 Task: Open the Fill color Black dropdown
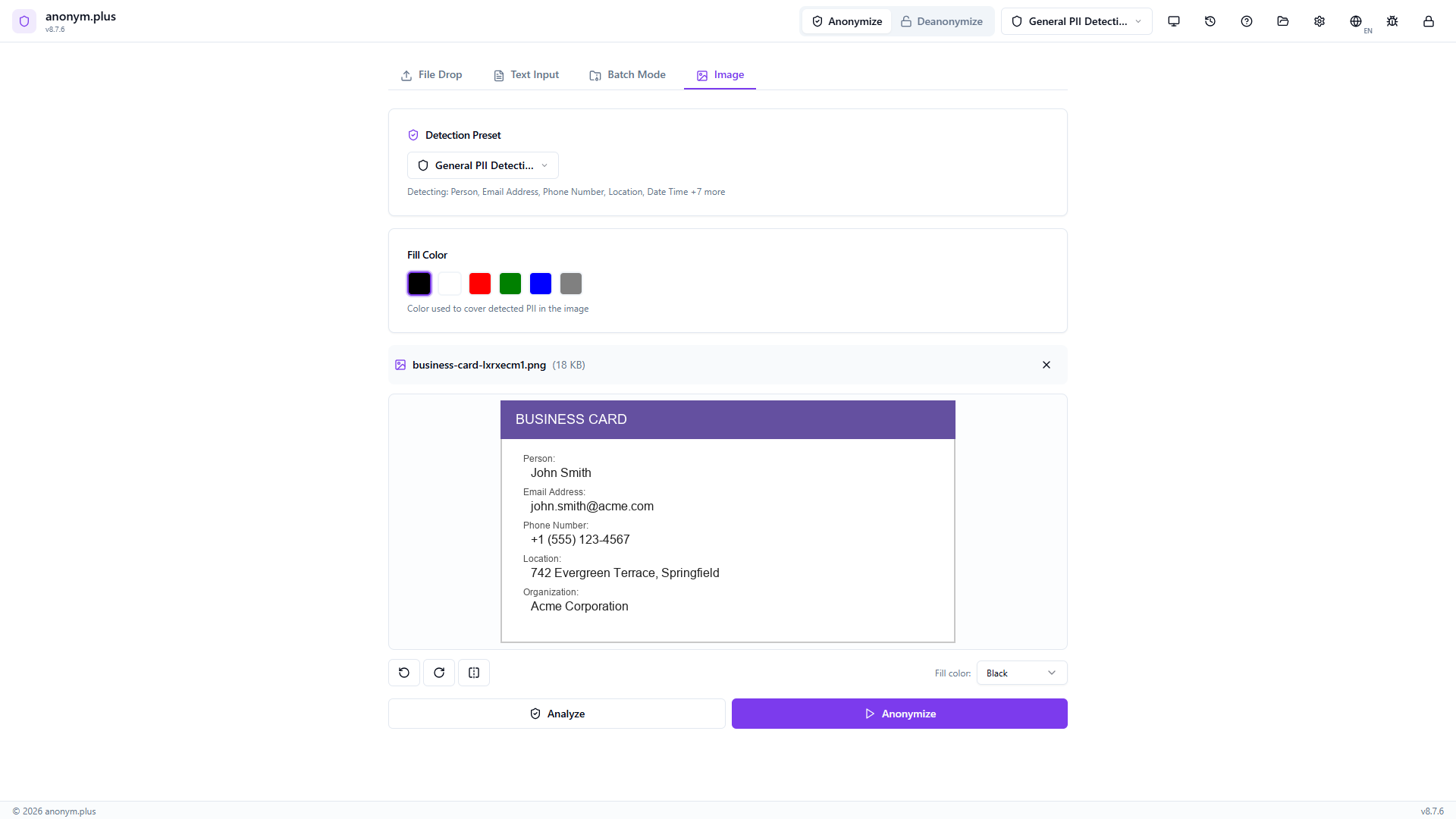click(x=1021, y=673)
